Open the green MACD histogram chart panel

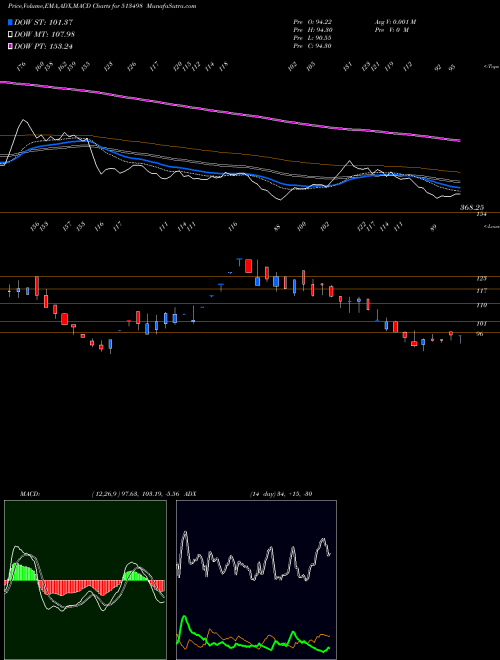[85, 580]
